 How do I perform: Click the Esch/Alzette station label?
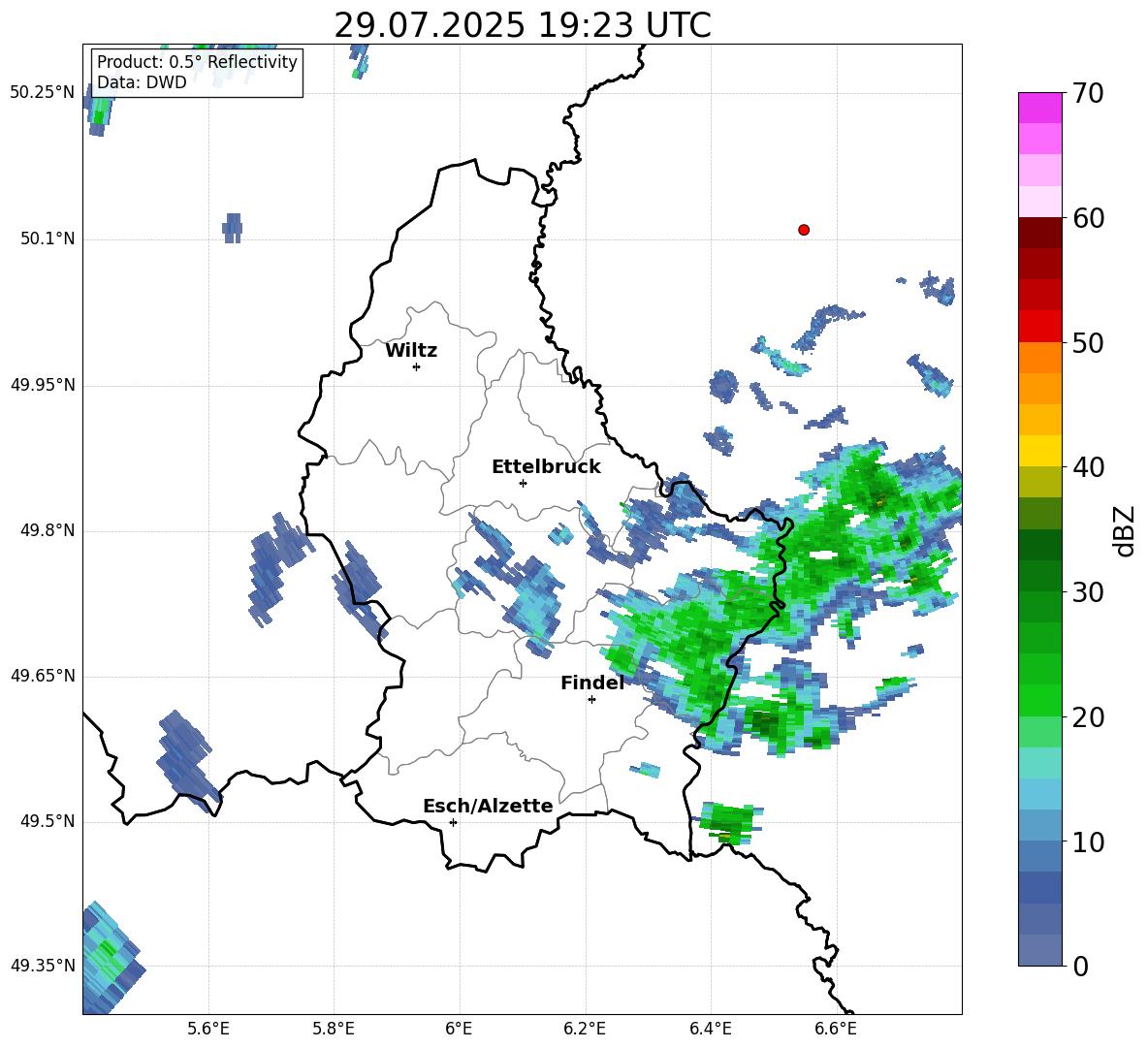tap(488, 806)
